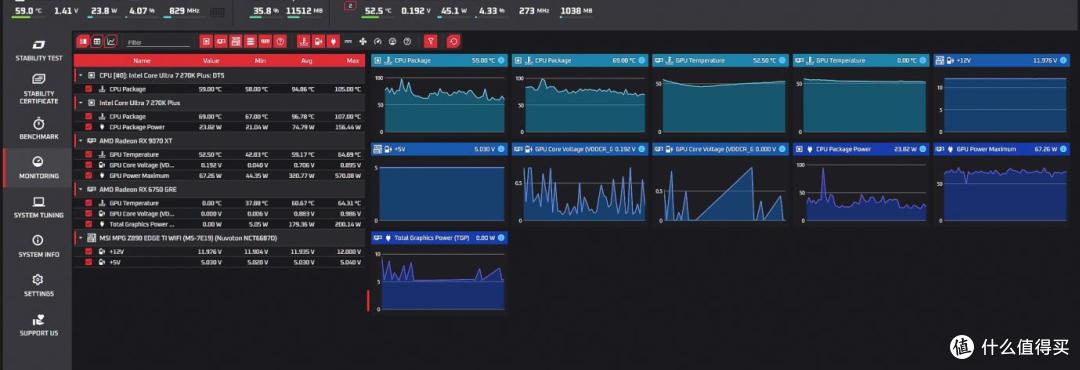The width and height of the screenshot is (1080, 370).
Task: Open the Stability Certificate section
Action: pos(38,88)
